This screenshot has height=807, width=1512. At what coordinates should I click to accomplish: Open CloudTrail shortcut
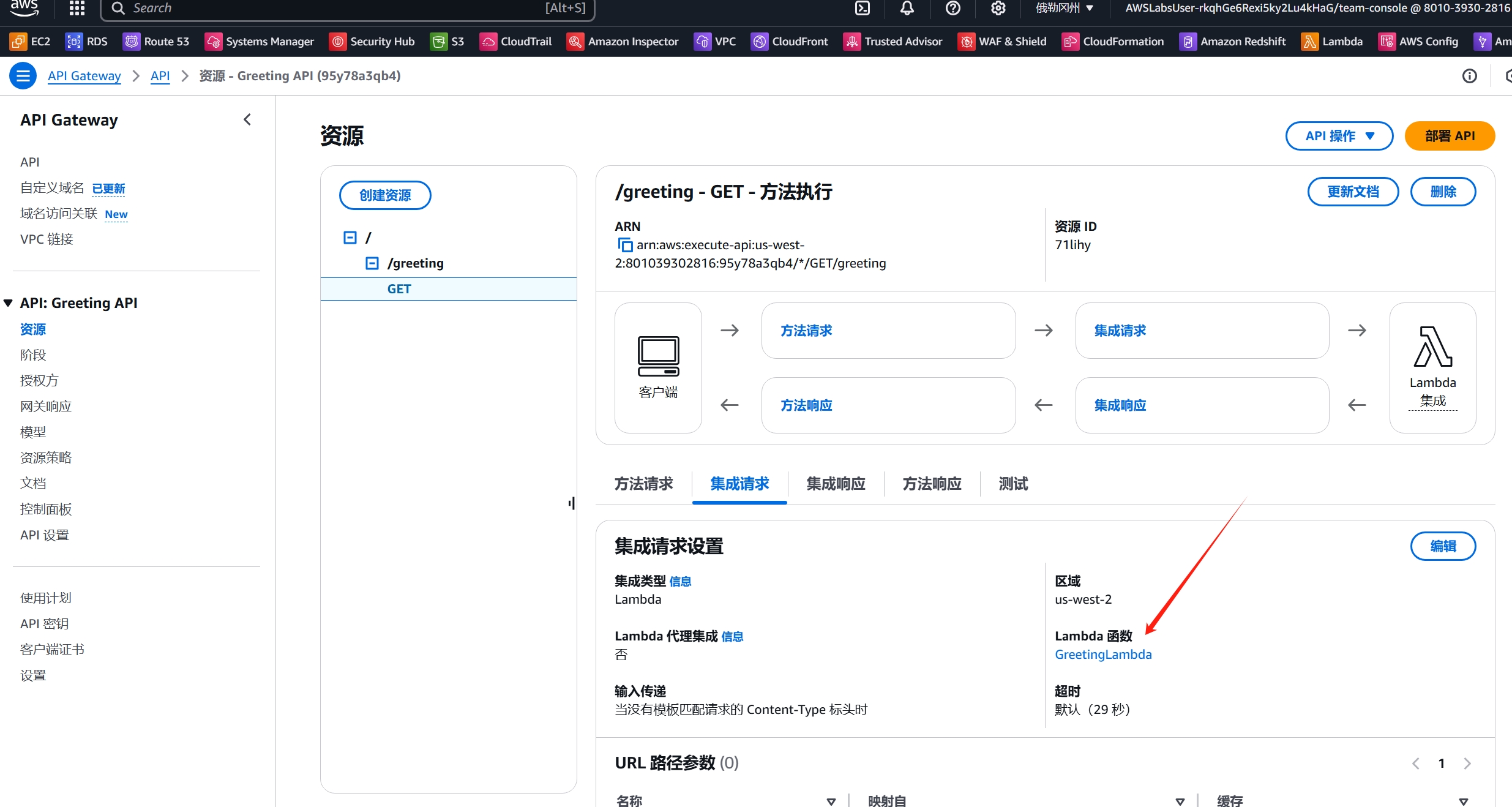pyautogui.click(x=516, y=41)
